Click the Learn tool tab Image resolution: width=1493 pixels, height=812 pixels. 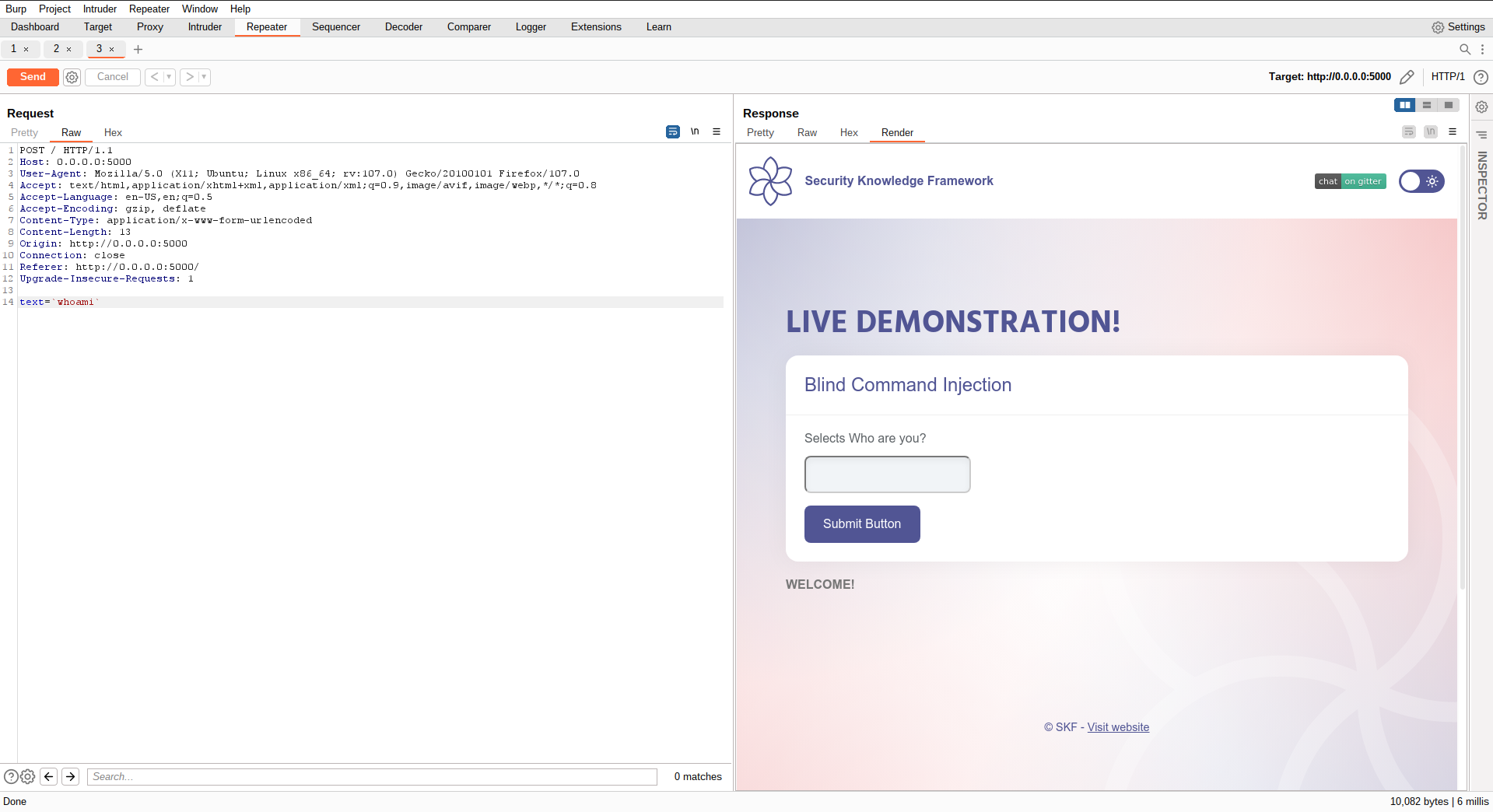click(x=658, y=27)
